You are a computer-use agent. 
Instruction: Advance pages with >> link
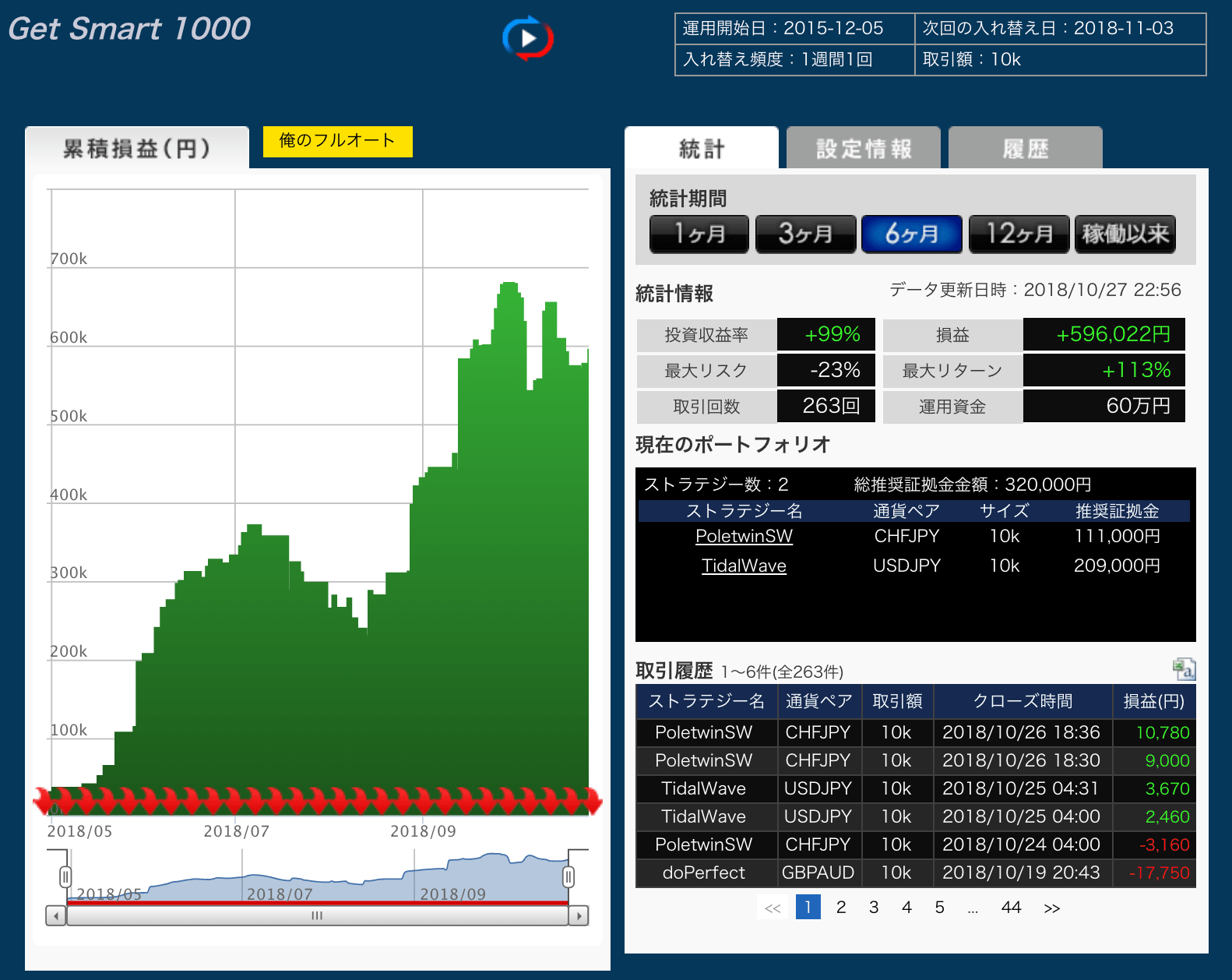[1051, 908]
